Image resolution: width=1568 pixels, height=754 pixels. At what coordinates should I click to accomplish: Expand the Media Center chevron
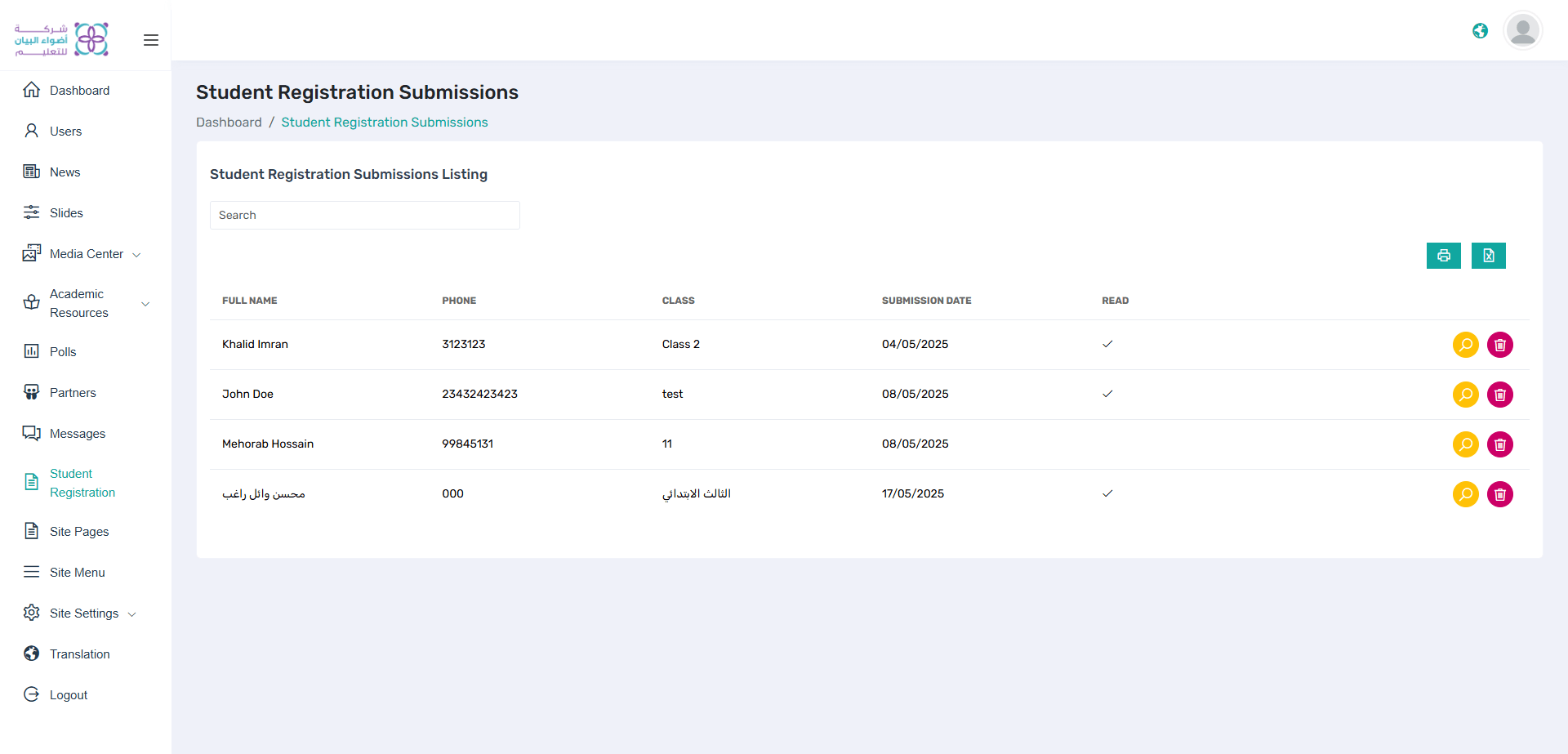[136, 255]
